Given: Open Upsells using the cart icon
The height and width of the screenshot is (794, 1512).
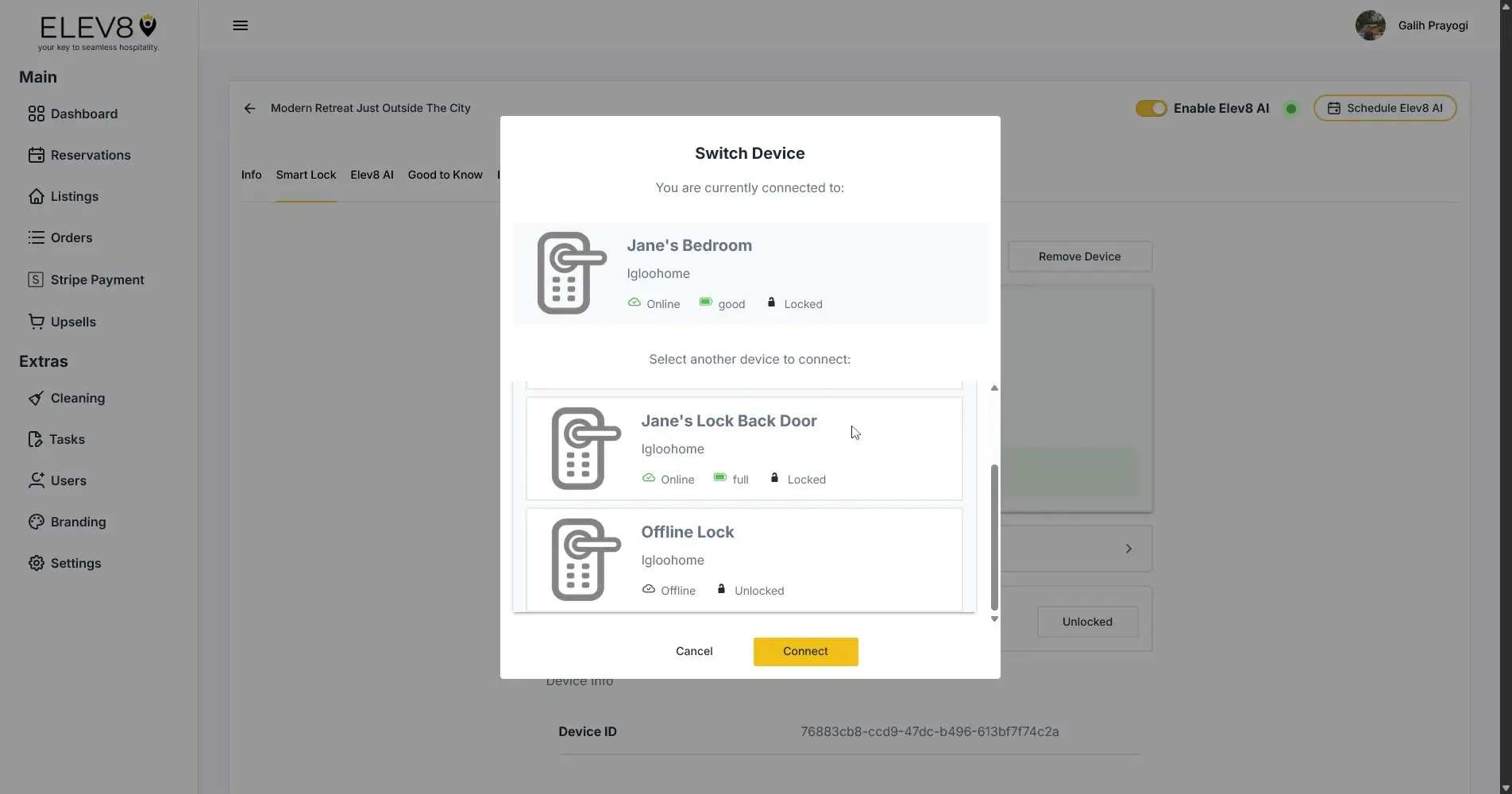Looking at the screenshot, I should [37, 322].
